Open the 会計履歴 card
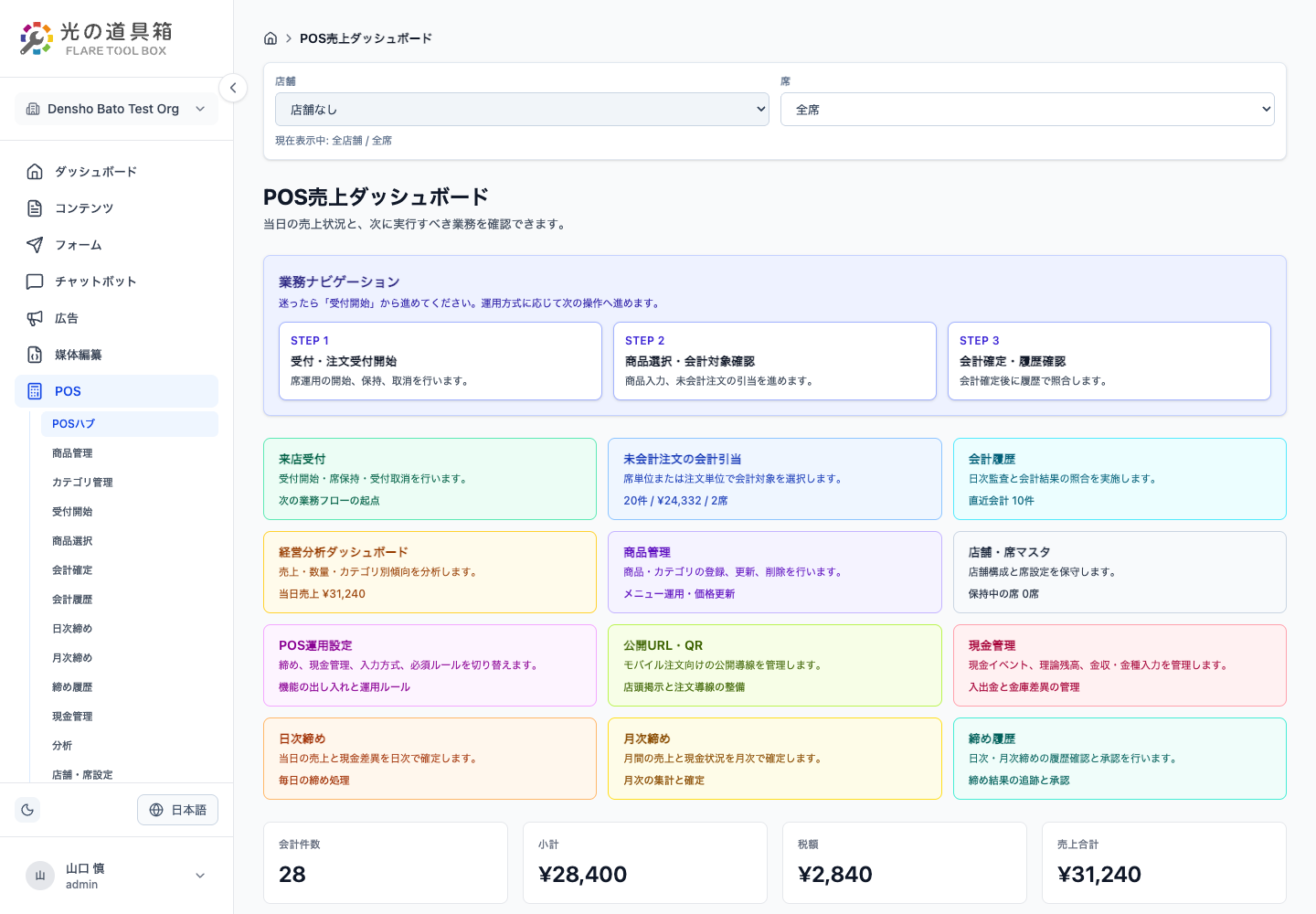This screenshot has height=914, width=1316. pyautogui.click(x=1120, y=479)
